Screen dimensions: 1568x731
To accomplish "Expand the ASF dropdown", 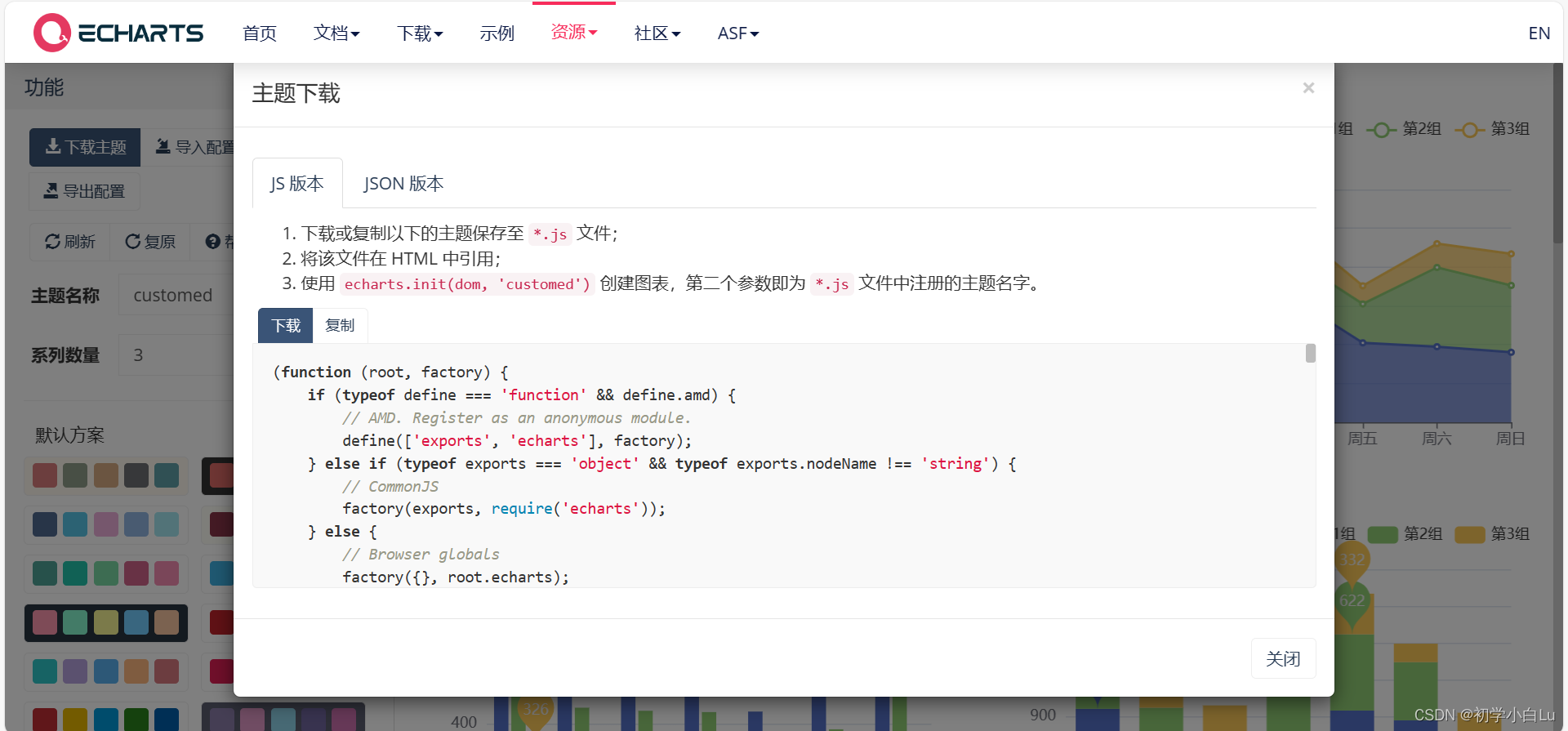I will click(x=738, y=33).
